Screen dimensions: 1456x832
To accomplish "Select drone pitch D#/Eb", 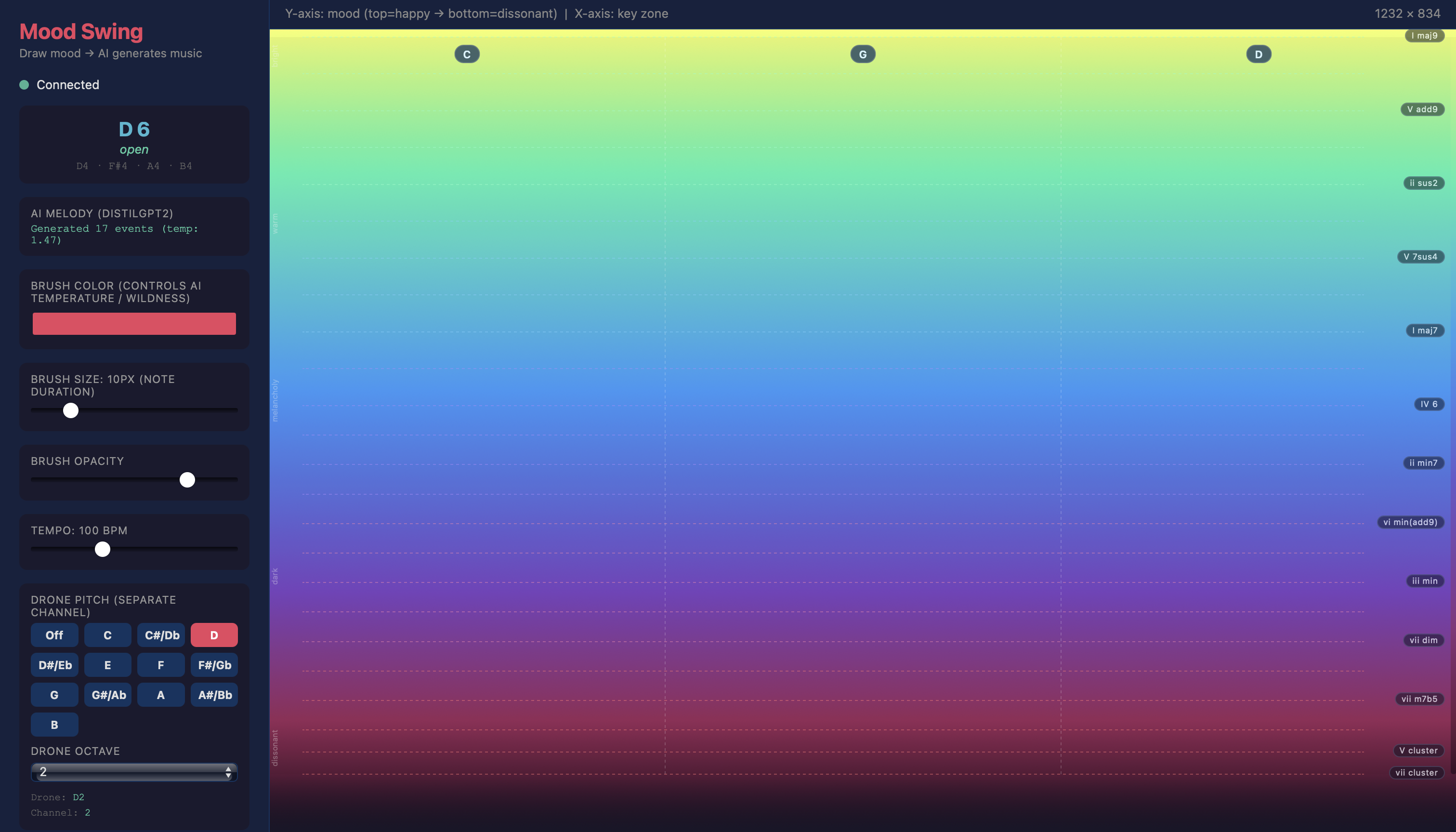I will [54, 664].
